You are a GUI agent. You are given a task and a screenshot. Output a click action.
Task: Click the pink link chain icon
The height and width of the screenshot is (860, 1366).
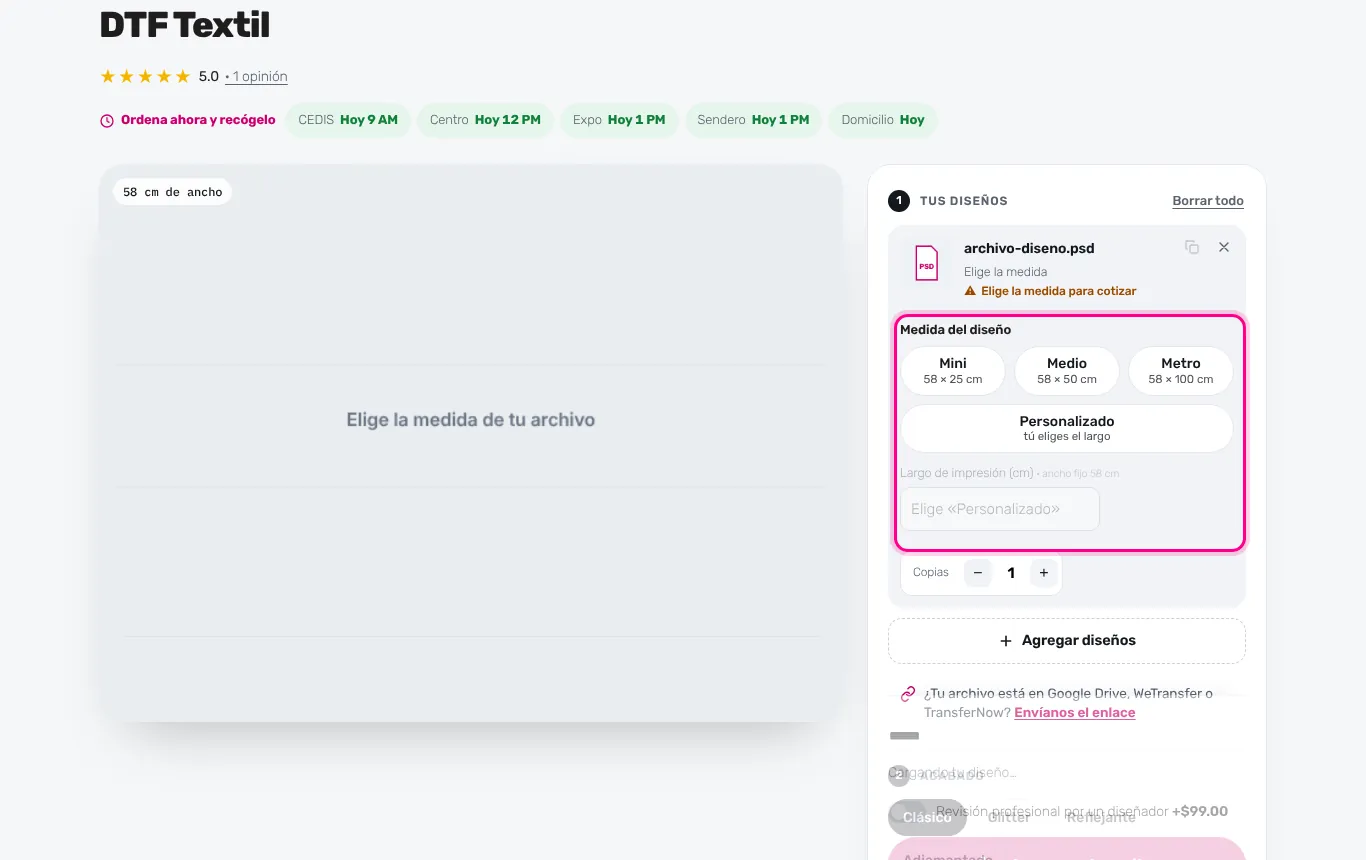click(908, 694)
